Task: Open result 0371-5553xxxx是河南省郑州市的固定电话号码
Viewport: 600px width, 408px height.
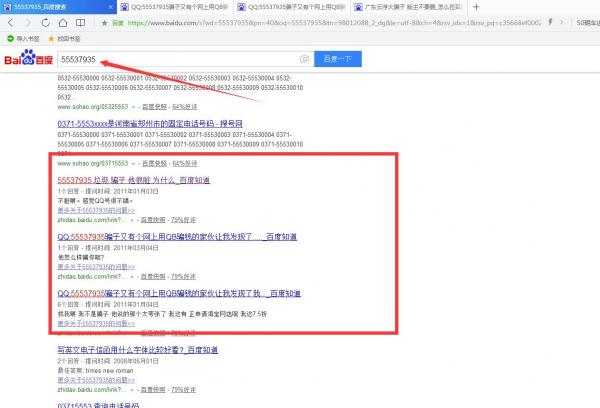Action: click(150, 124)
